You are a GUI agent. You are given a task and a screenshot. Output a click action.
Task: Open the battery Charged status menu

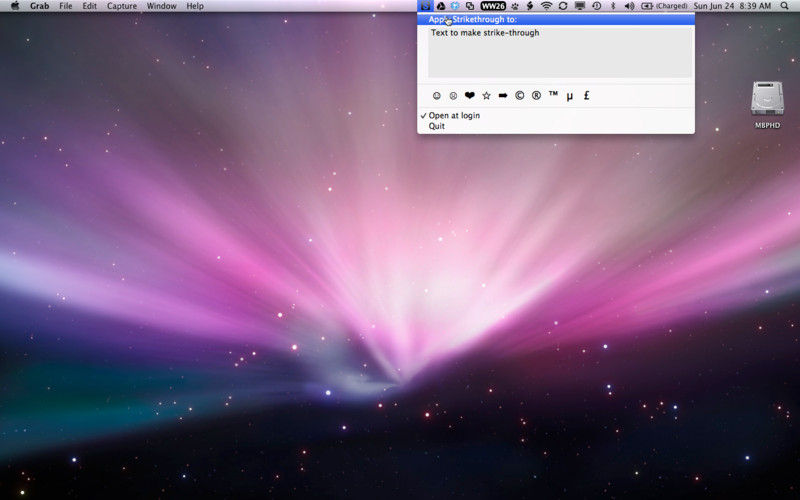click(x=664, y=6)
